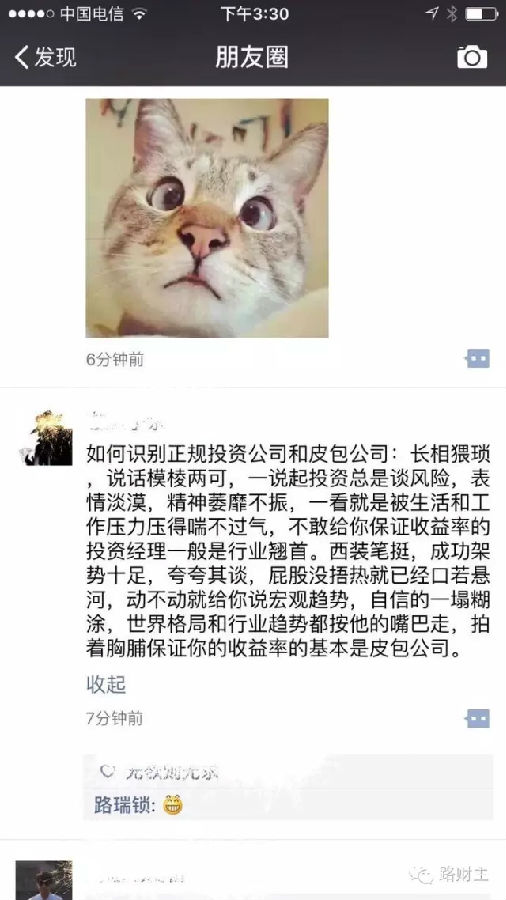
Task: Tap the 朋友圈 title bar
Action: point(252,57)
